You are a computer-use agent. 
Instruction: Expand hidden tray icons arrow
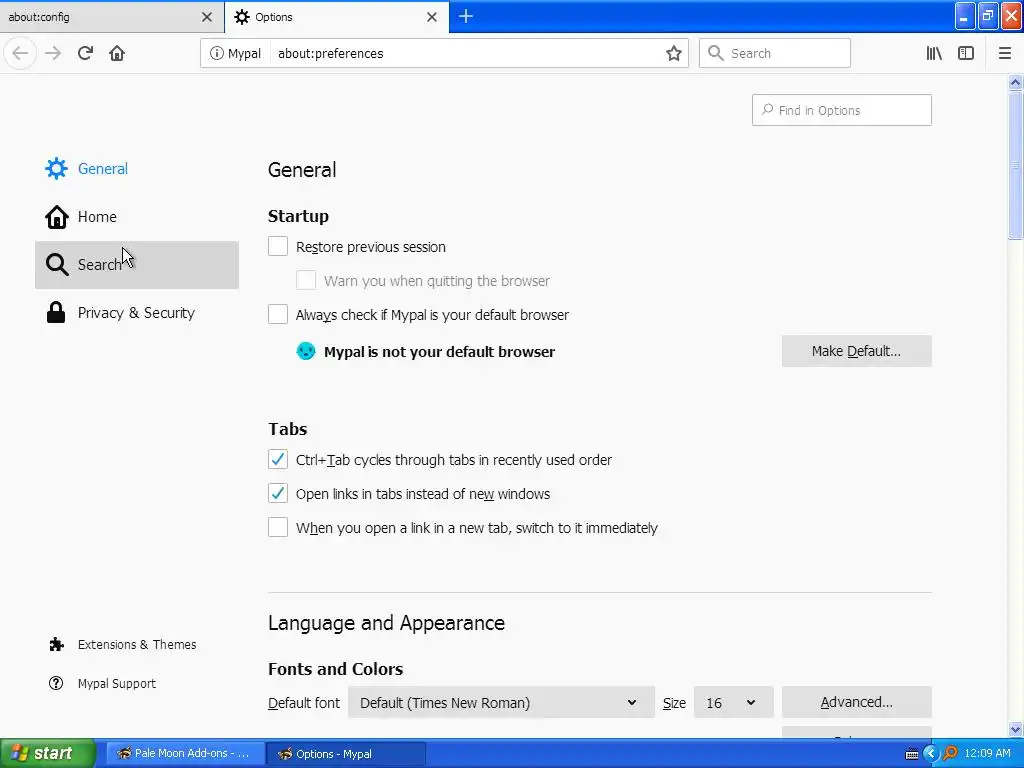point(931,754)
